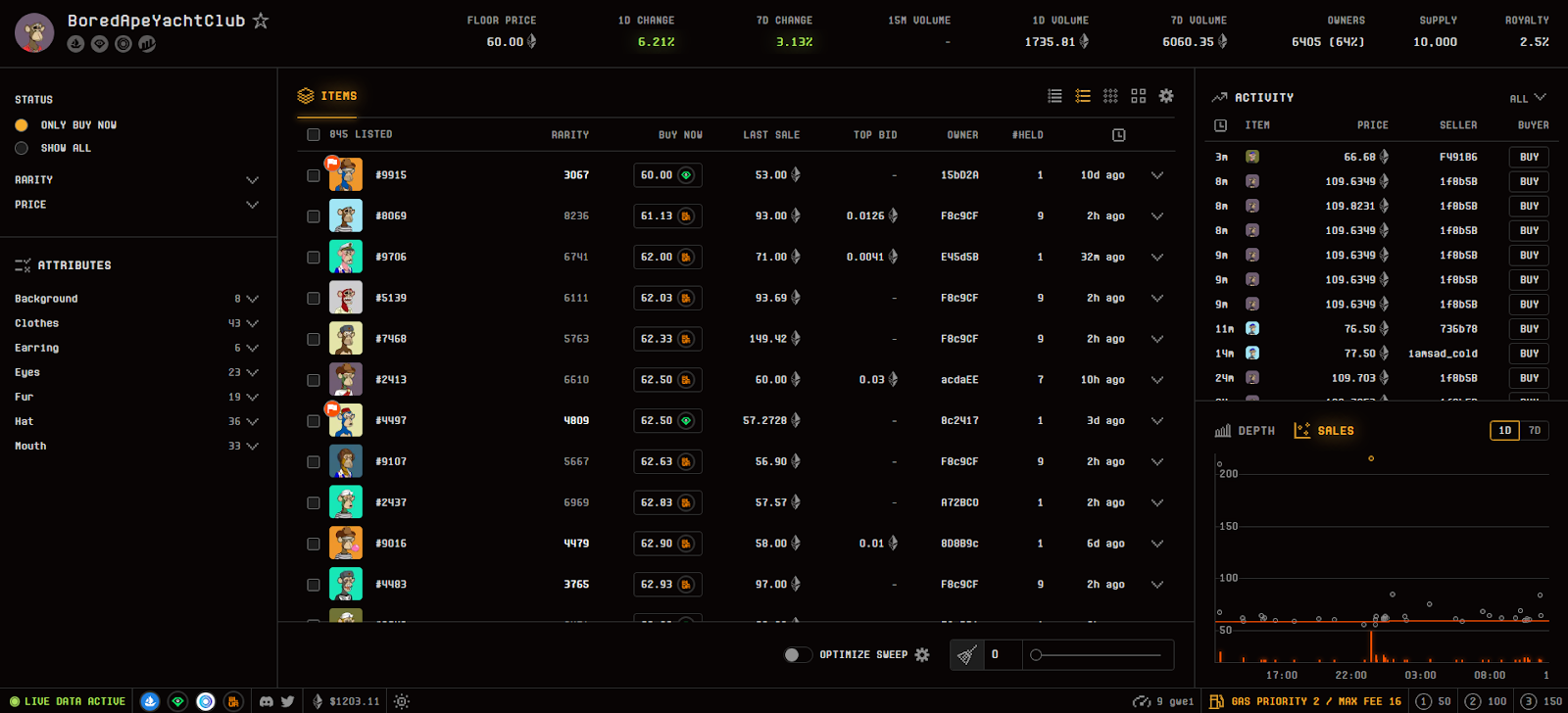Open the activity ALL filter dropdown
Viewport: 1568px width, 713px height.
point(1528,98)
